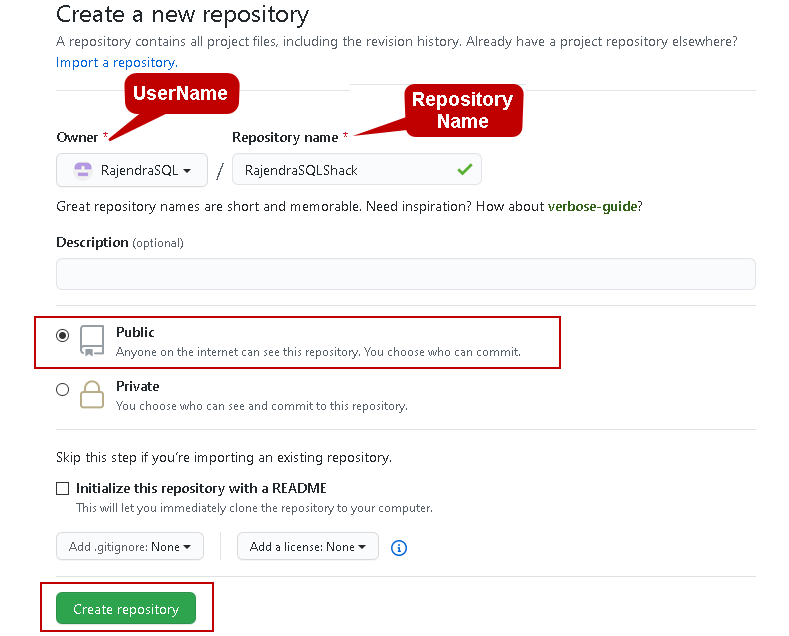The width and height of the screenshot is (789, 636).
Task: Expand the Add .gitignore dropdown
Action: click(x=130, y=547)
